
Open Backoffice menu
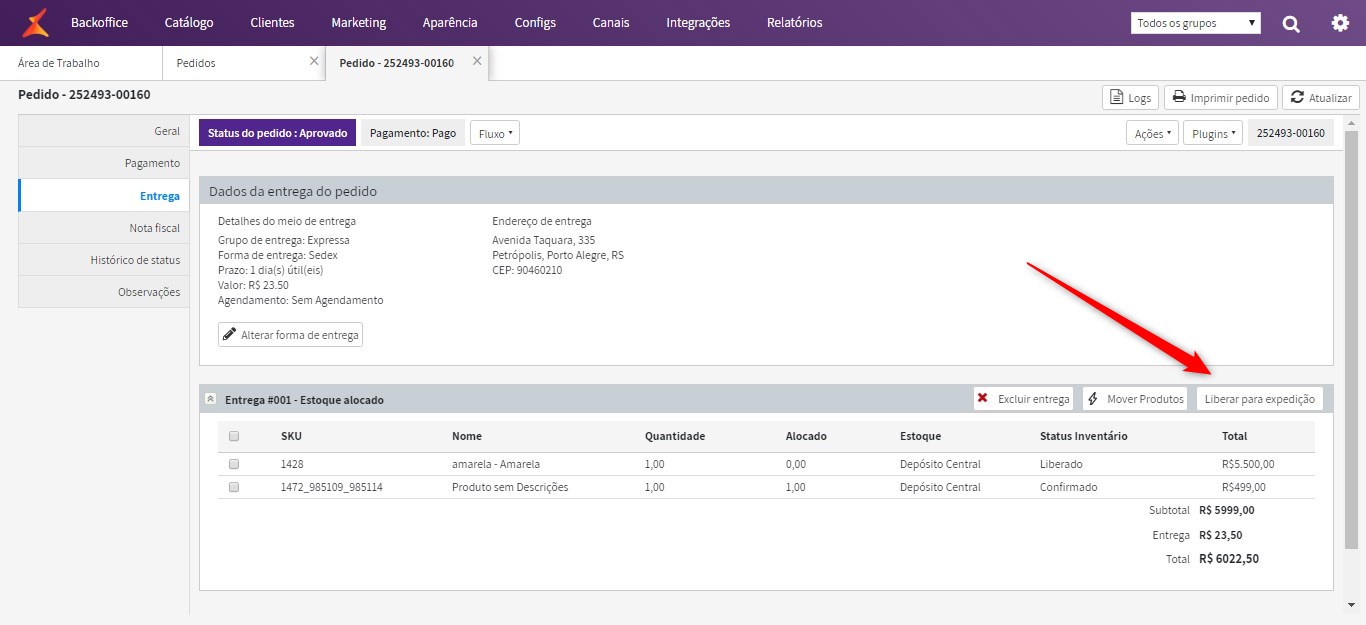99,22
